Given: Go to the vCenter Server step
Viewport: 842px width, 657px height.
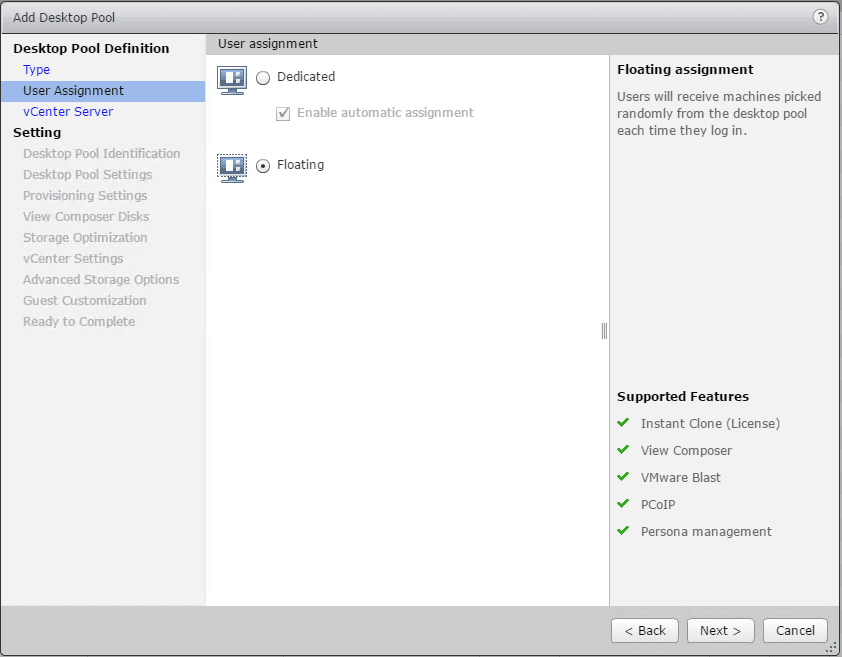Looking at the screenshot, I should point(68,112).
